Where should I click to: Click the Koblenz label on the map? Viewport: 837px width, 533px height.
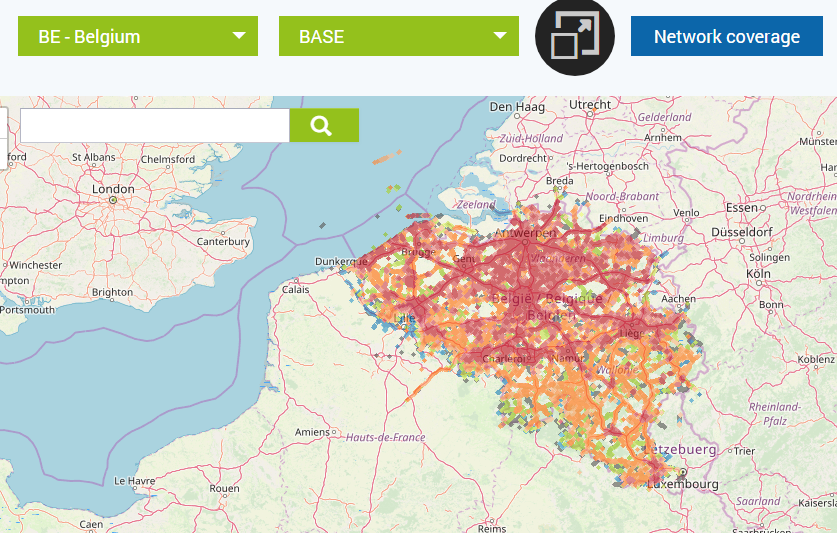pos(816,359)
